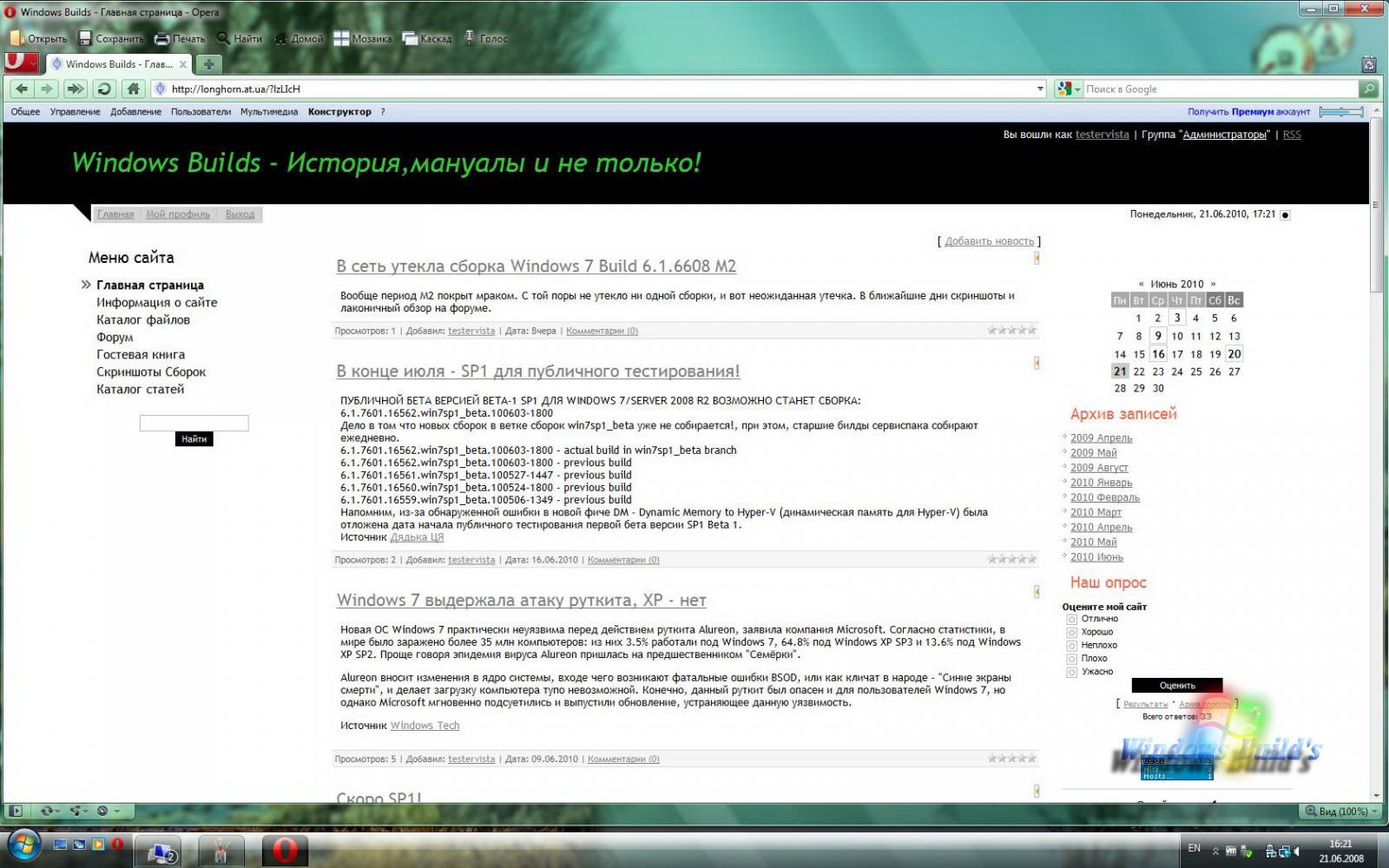Viewport: 1389px width, 868px height.
Task: Open the Конструктор admin menu
Action: (339, 111)
